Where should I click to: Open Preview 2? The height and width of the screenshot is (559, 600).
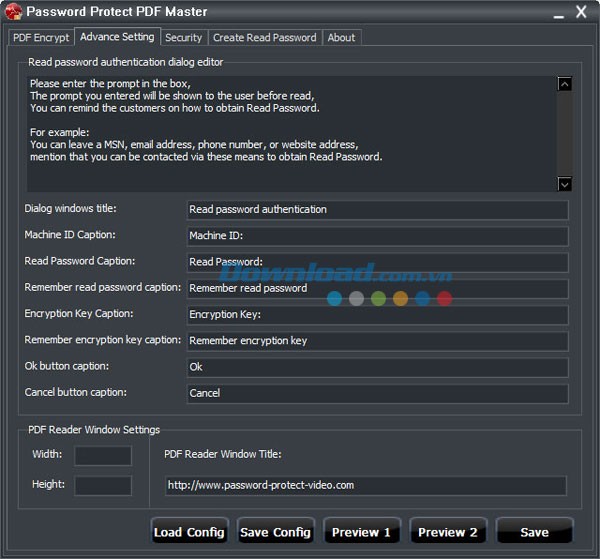click(448, 531)
